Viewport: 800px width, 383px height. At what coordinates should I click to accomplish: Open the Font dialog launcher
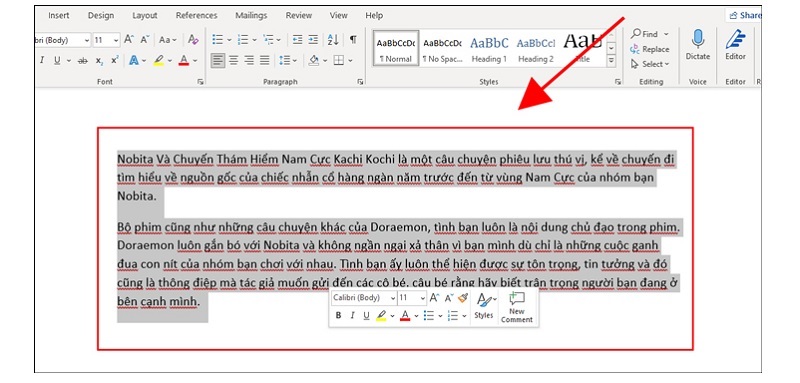[x=201, y=82]
